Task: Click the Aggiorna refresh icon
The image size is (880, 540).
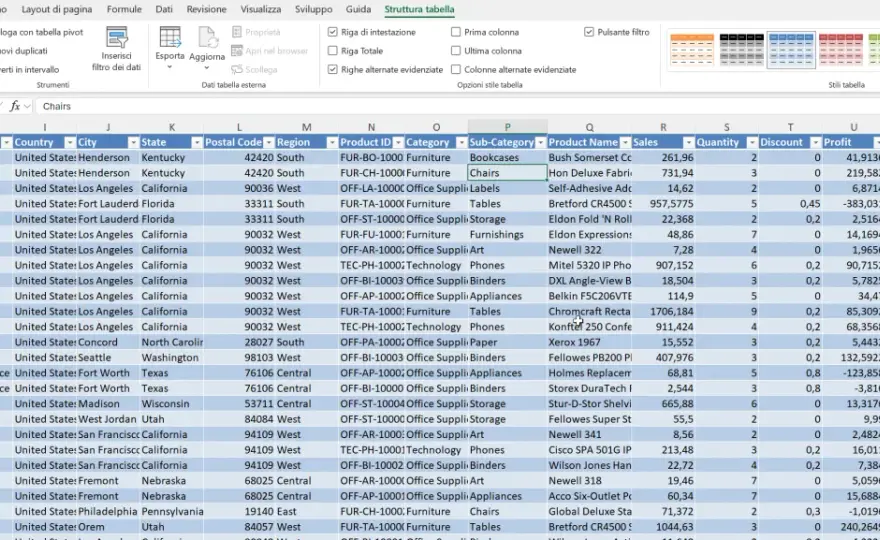Action: click(x=207, y=37)
